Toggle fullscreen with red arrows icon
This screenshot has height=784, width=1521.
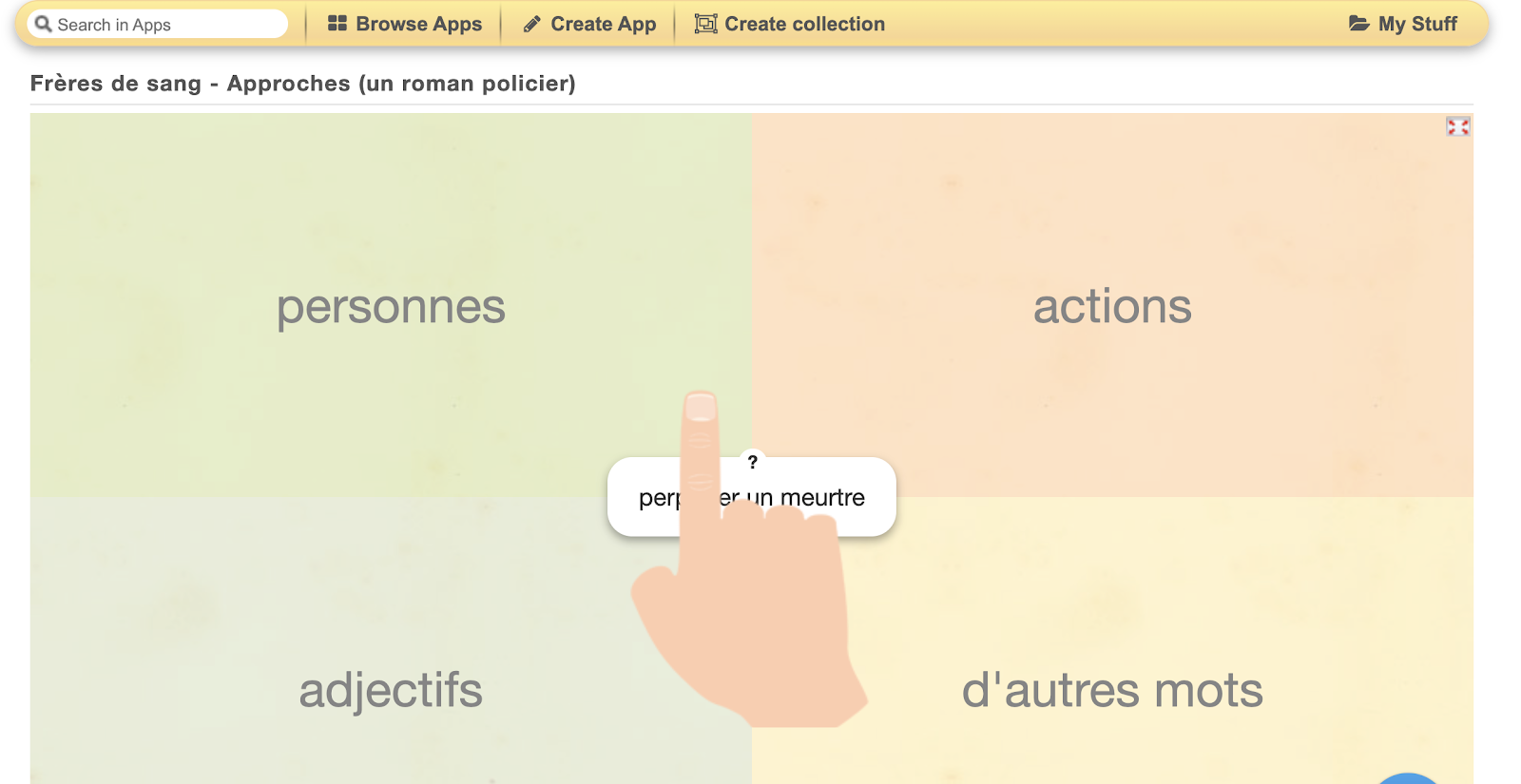pyautogui.click(x=1457, y=126)
